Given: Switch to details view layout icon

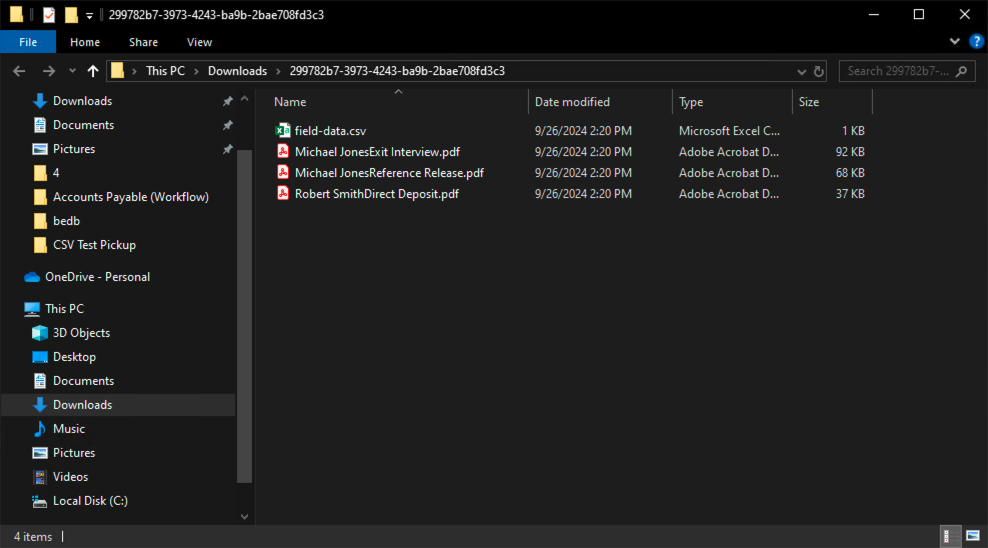Looking at the screenshot, I should [x=948, y=537].
